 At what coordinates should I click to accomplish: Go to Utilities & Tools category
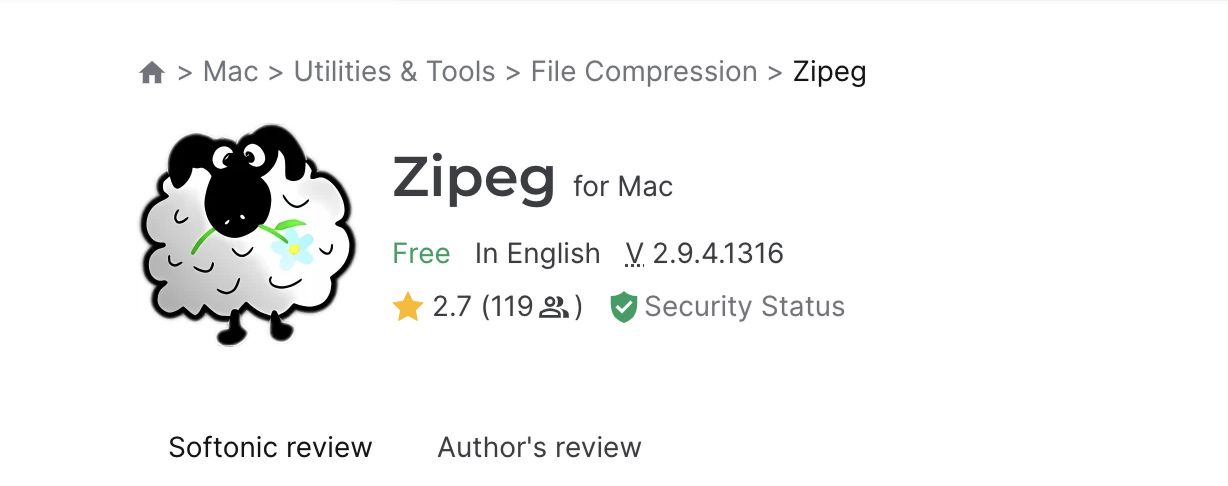pyautogui.click(x=394, y=72)
